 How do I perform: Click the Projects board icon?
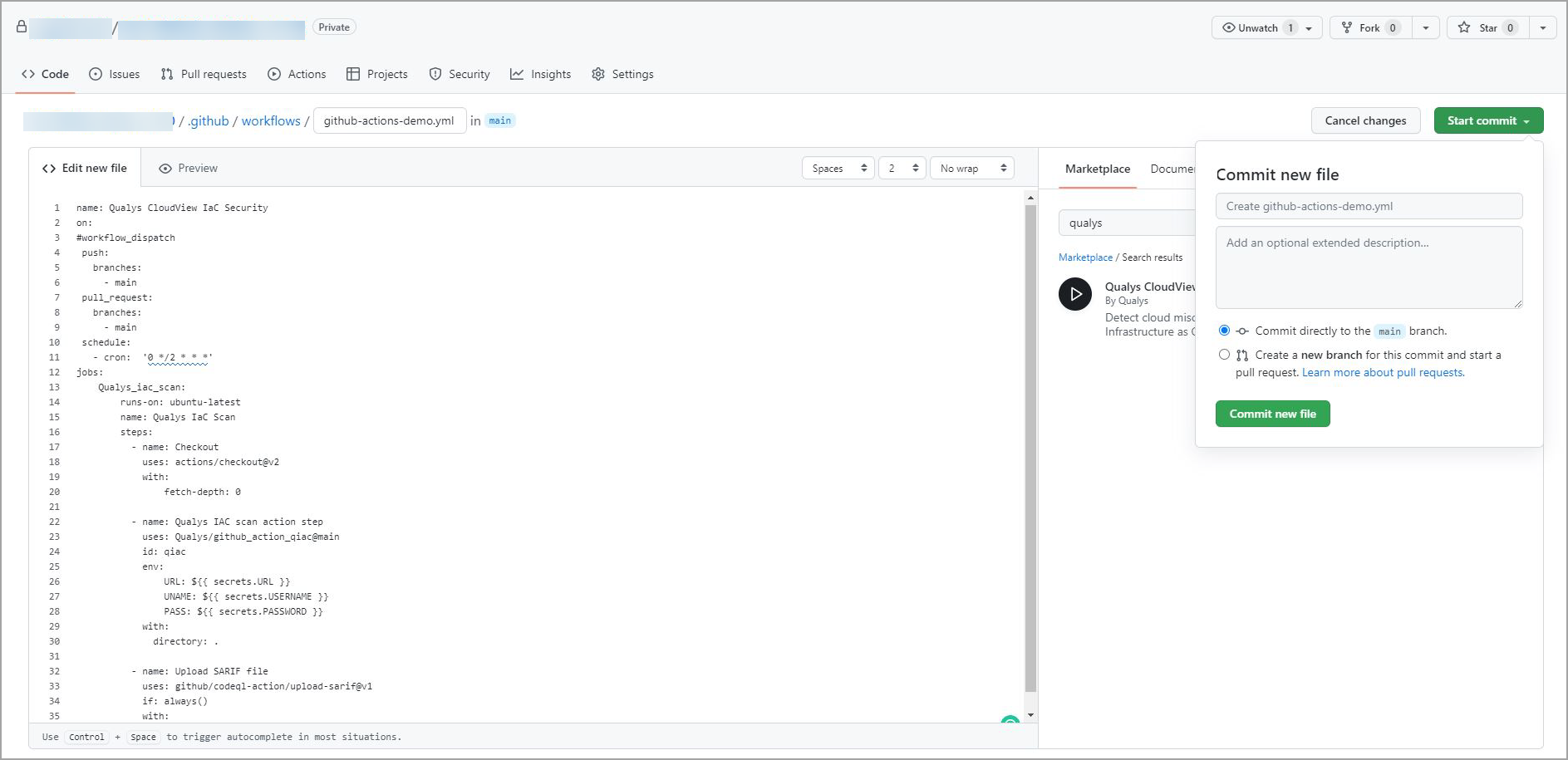352,74
